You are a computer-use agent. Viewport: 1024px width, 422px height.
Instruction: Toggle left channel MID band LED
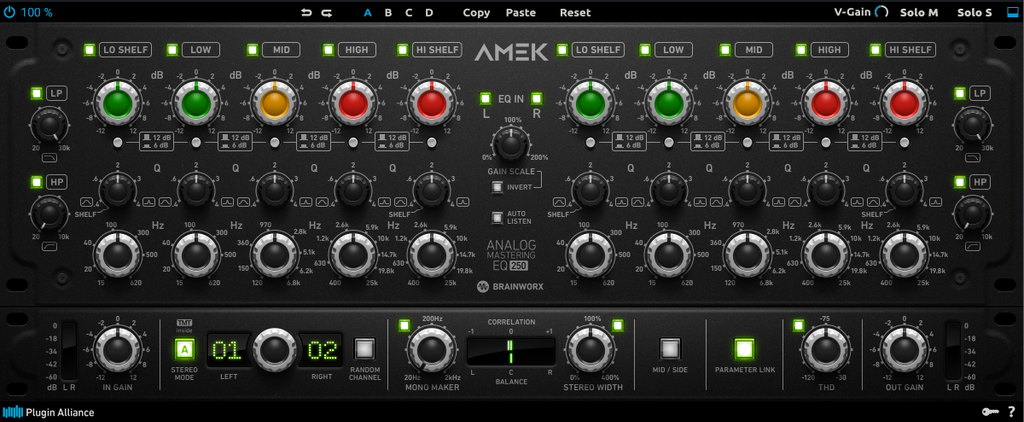(253, 50)
